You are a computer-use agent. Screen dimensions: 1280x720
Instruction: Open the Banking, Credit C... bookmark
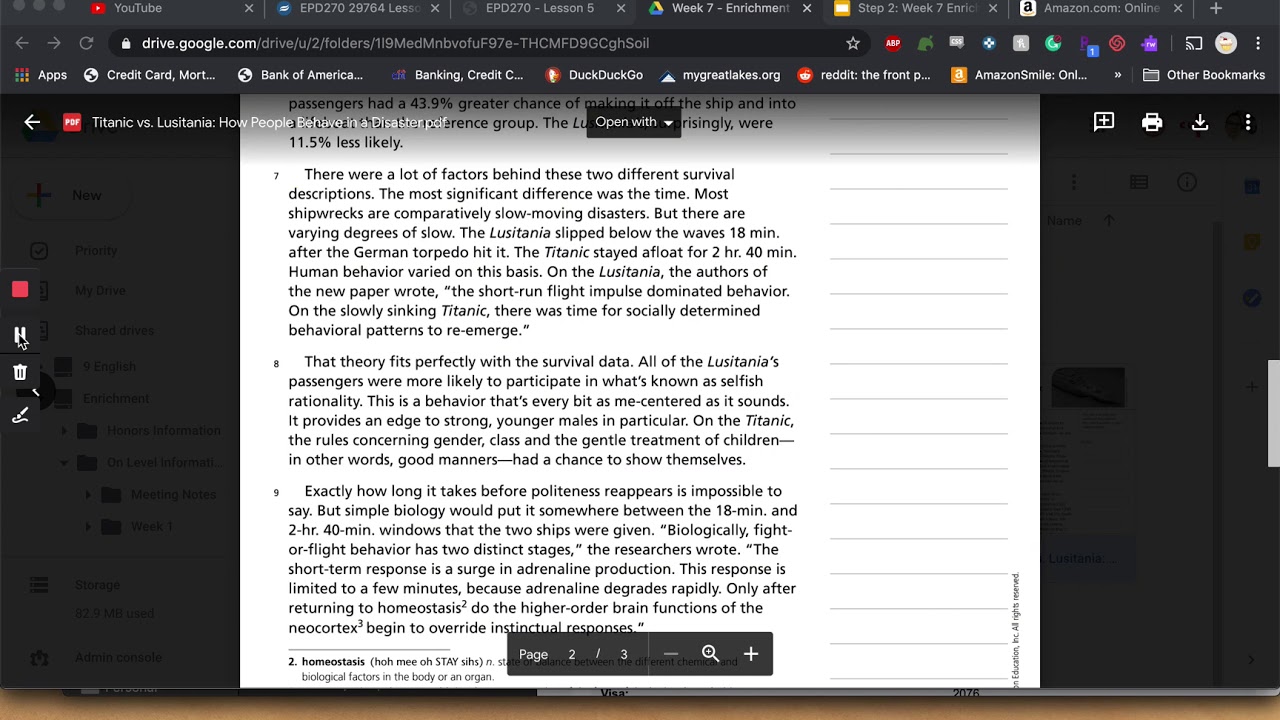pos(458,75)
